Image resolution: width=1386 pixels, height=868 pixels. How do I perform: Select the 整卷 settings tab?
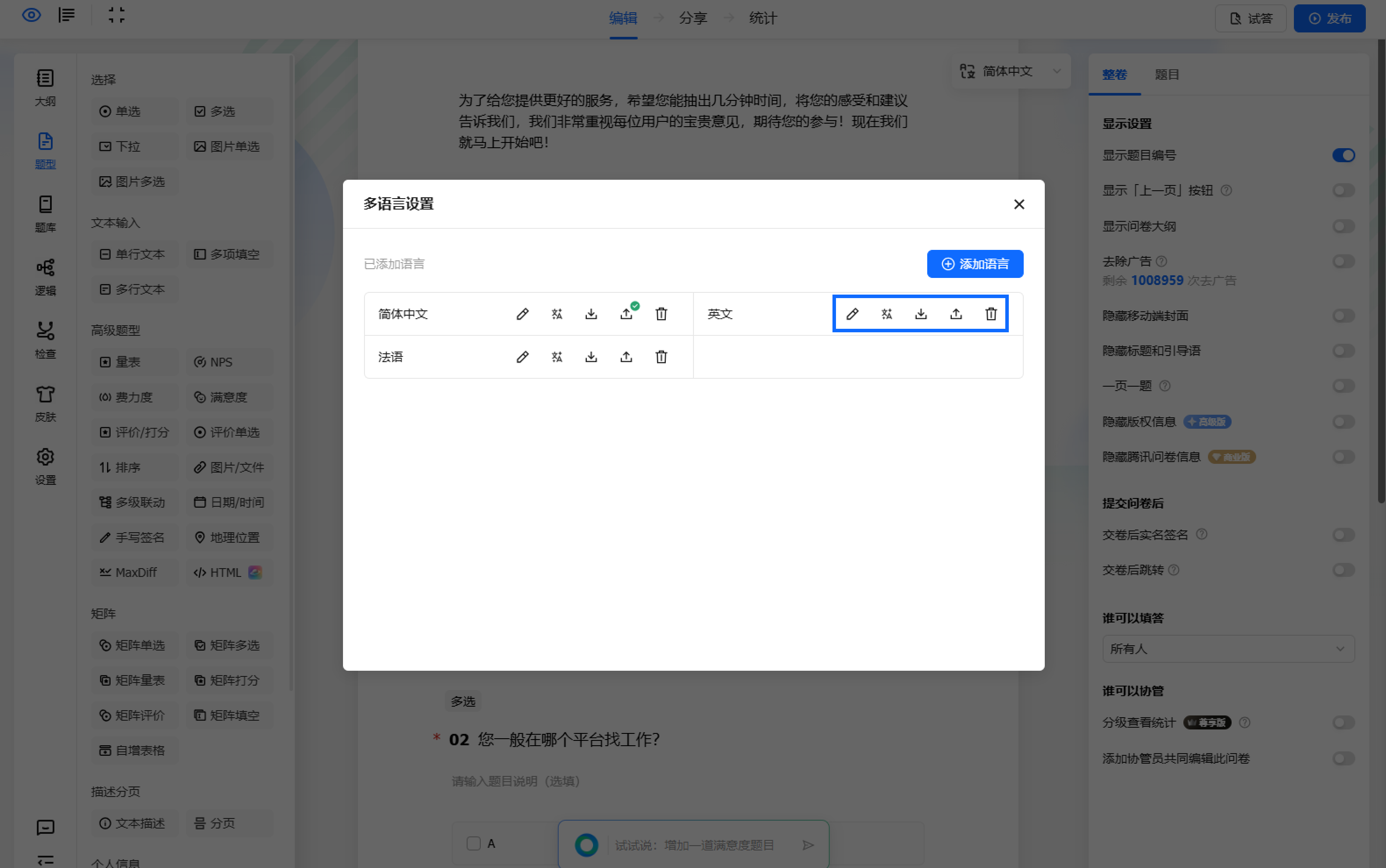tap(1115, 75)
